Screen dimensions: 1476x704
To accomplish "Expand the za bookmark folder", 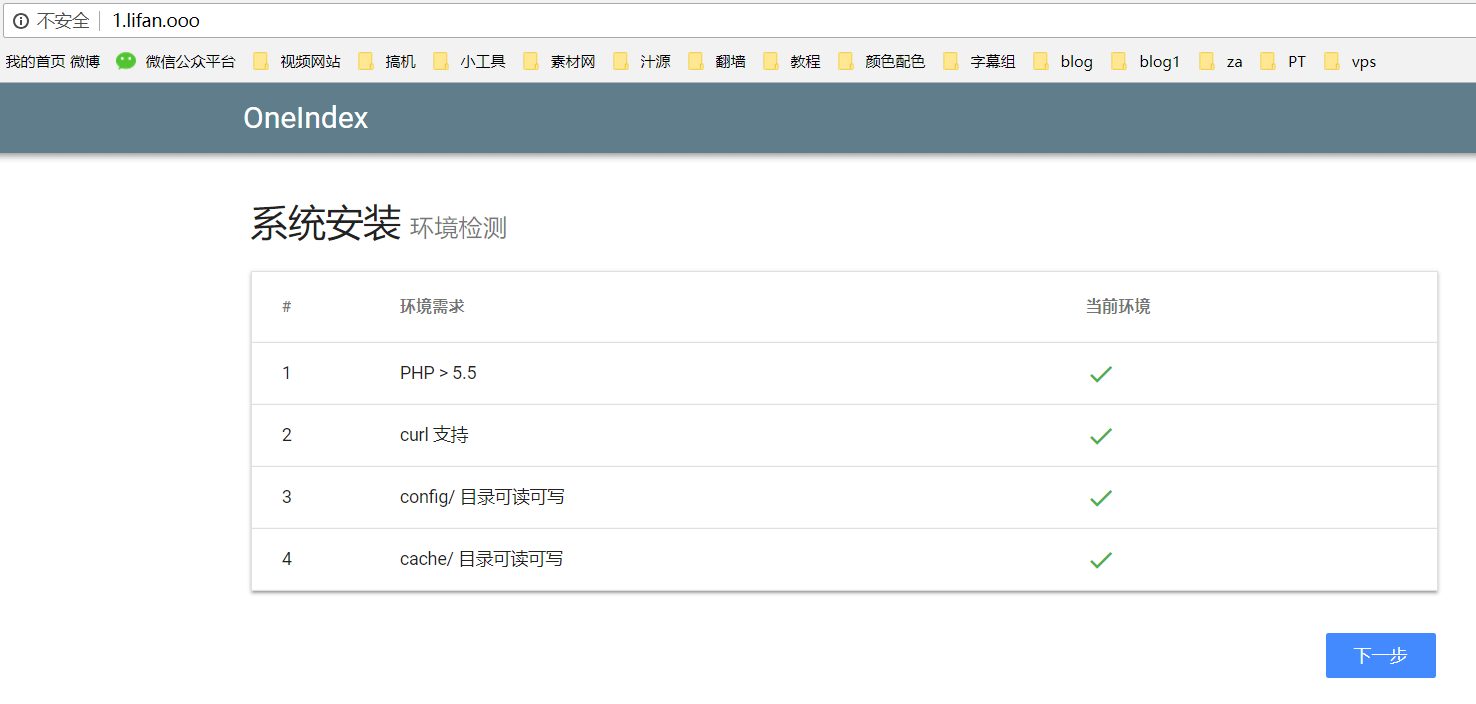I will [1221, 62].
